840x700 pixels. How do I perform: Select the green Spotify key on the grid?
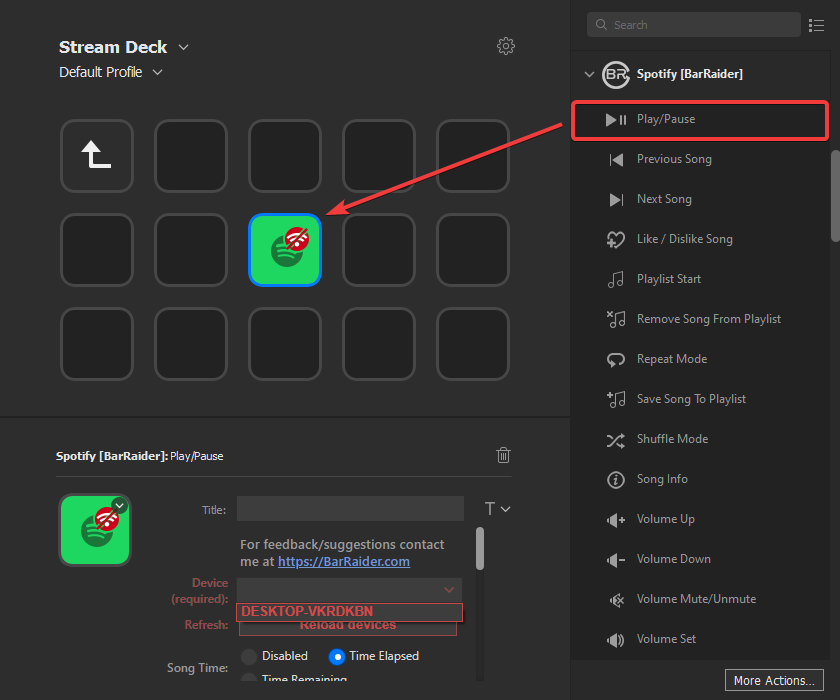(285, 250)
